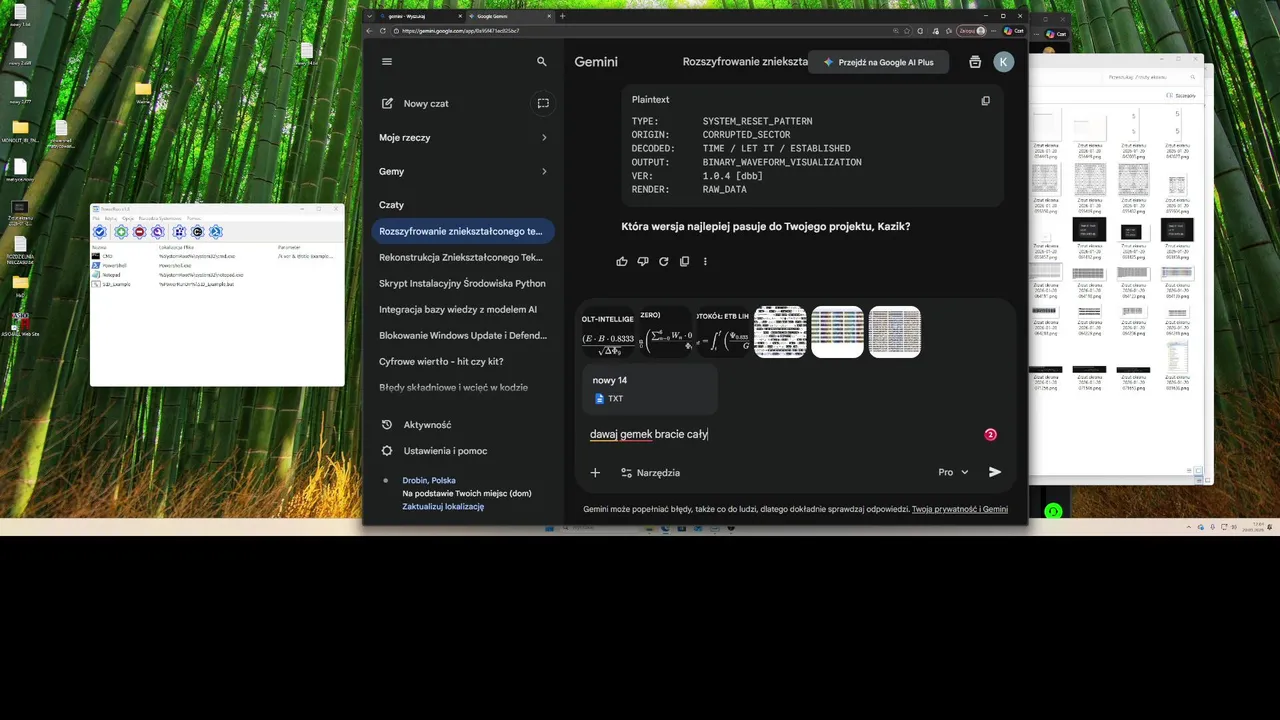Click the thumbs down icon on the response

643,261
